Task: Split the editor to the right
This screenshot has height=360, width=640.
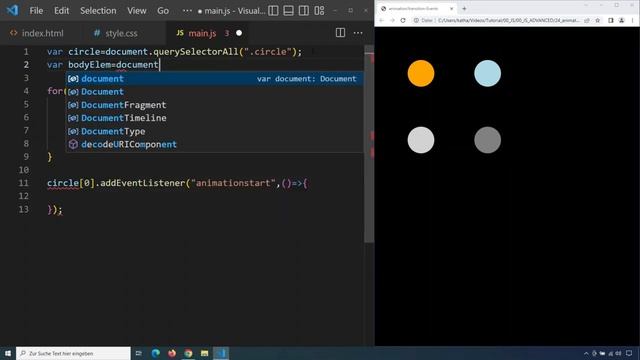Action: [x=340, y=33]
